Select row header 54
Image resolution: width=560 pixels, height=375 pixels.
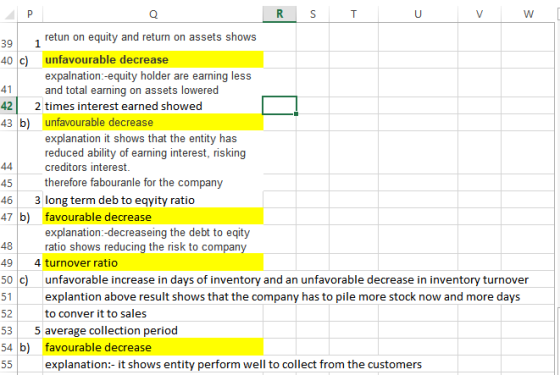(8, 347)
